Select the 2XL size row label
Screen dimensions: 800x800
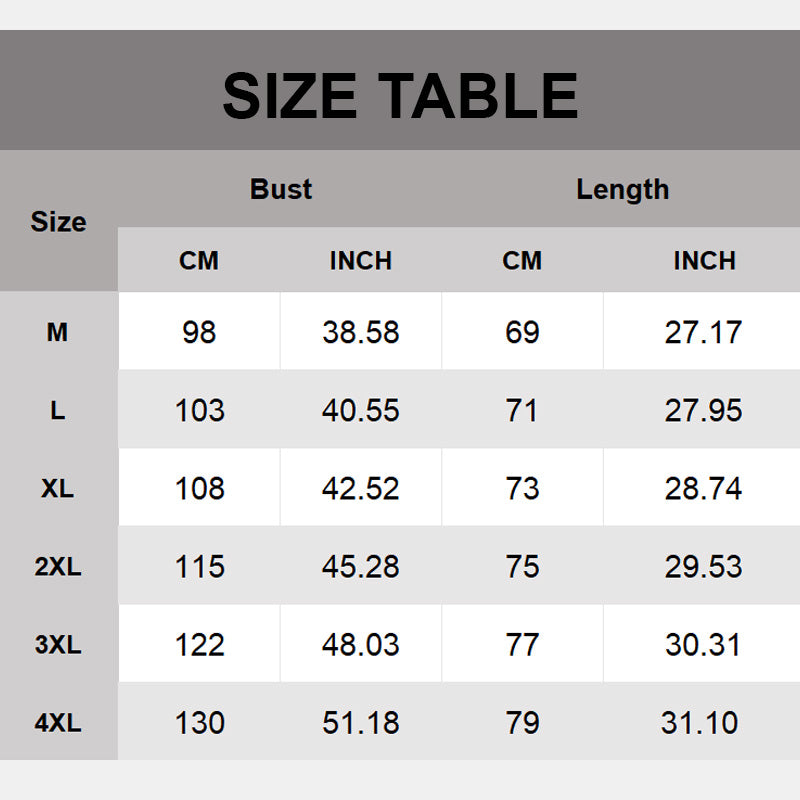[x=58, y=567]
